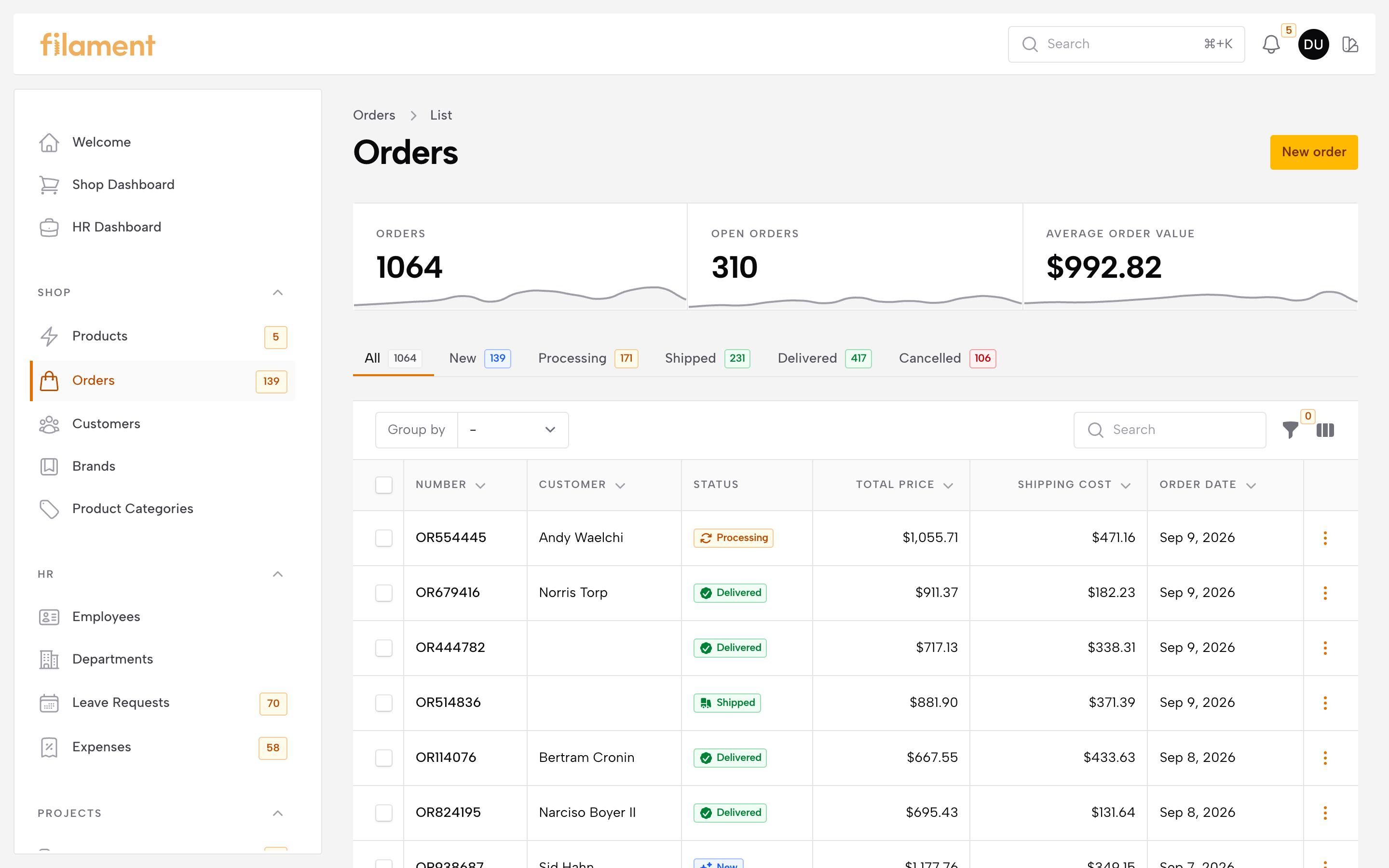Switch to the Delivered orders tab

click(824, 359)
